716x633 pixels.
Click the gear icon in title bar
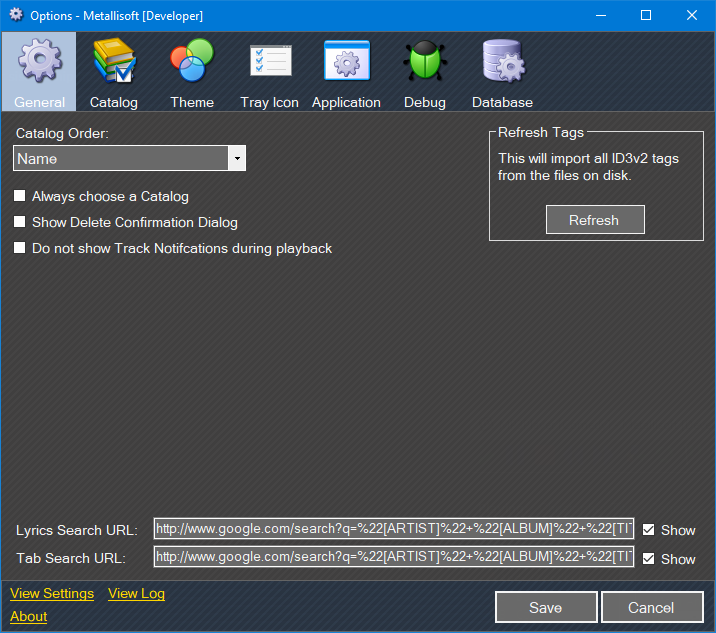[x=16, y=15]
